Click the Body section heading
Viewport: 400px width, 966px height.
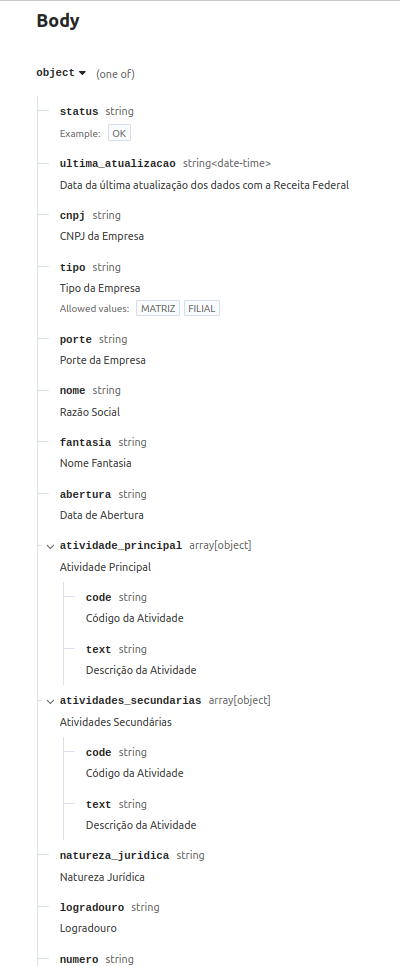point(58,21)
